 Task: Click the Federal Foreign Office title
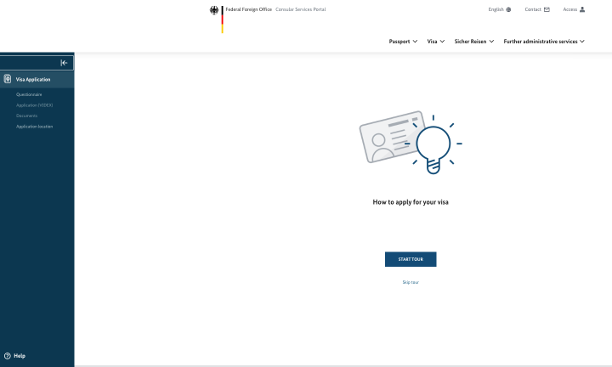[249, 9]
